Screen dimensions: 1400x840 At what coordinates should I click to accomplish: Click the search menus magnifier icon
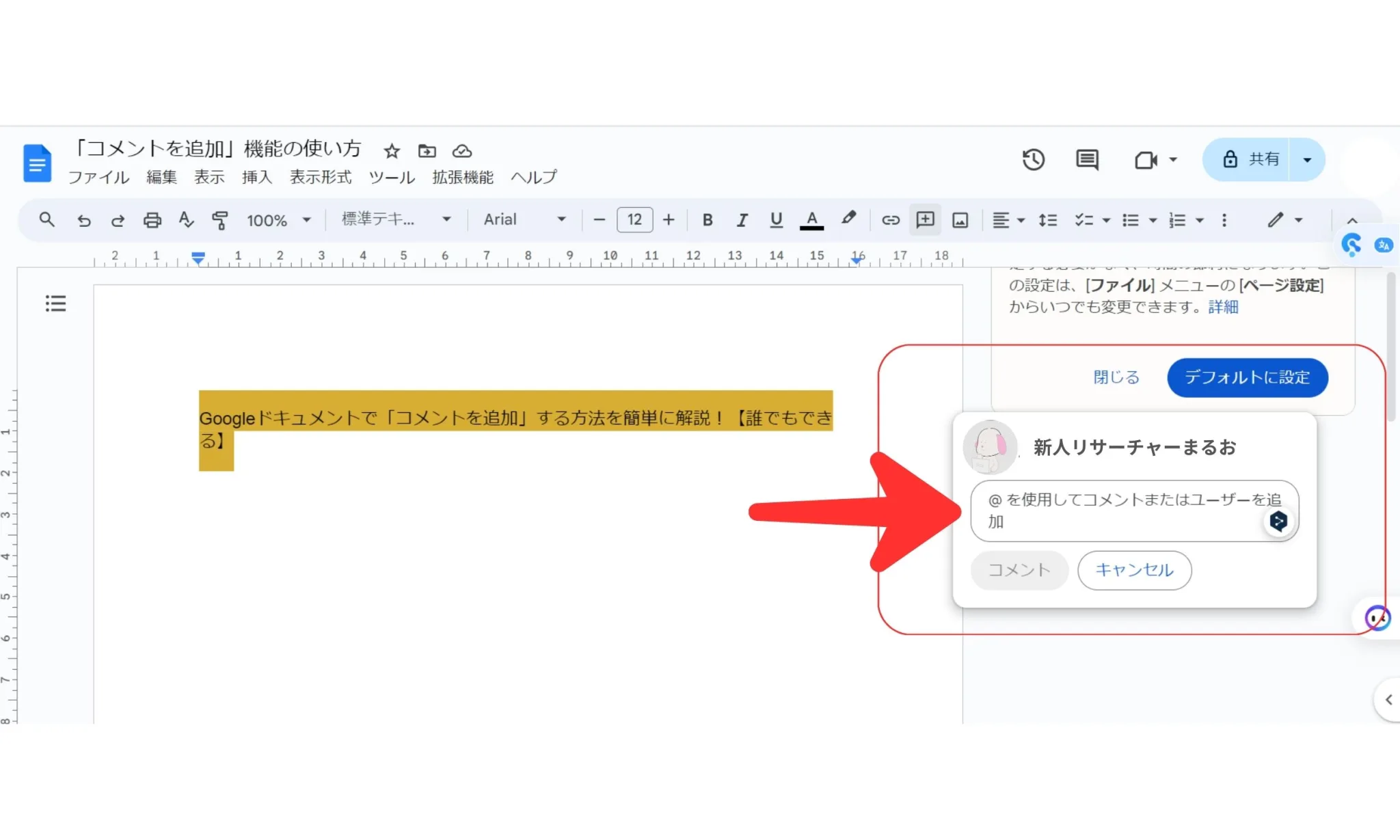(x=46, y=219)
